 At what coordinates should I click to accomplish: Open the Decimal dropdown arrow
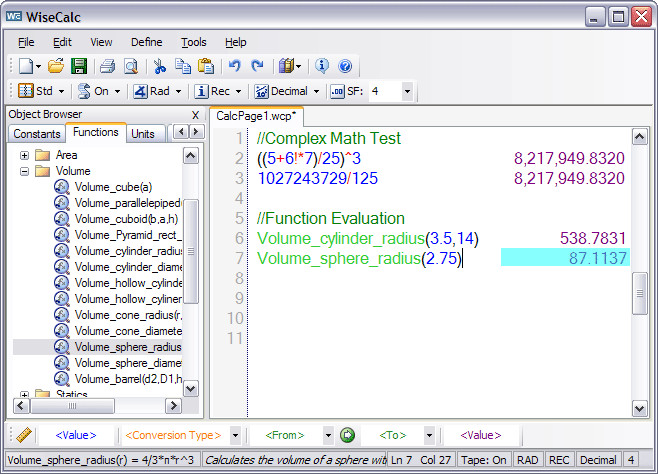[x=316, y=91]
